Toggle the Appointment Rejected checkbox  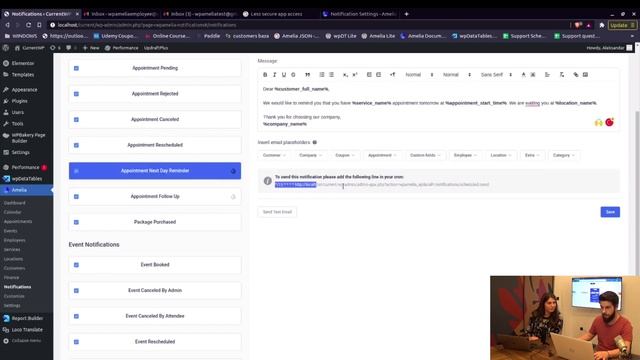pos(76,94)
